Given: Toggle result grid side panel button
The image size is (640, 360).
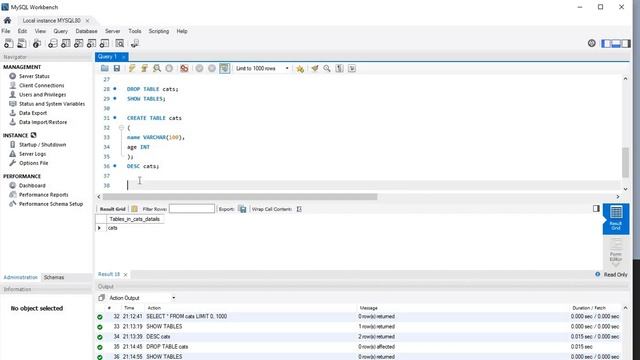Looking at the screenshot, I should pyautogui.click(x=596, y=209).
